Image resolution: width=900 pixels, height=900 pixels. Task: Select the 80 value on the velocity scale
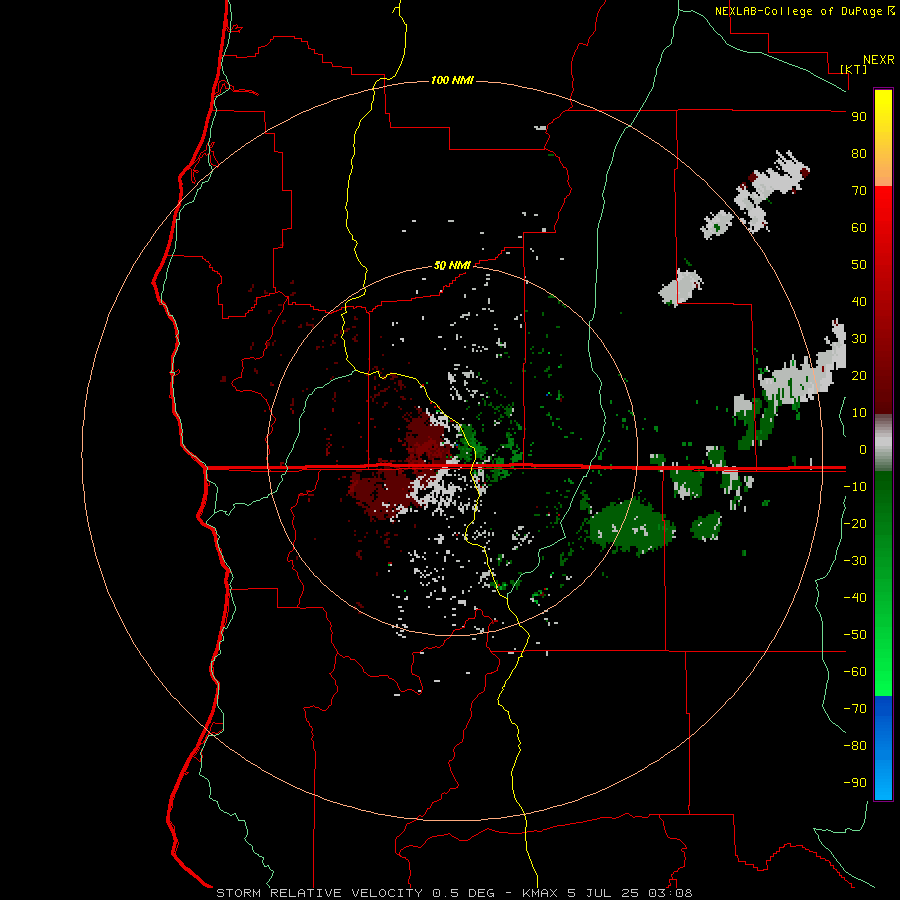click(859, 153)
